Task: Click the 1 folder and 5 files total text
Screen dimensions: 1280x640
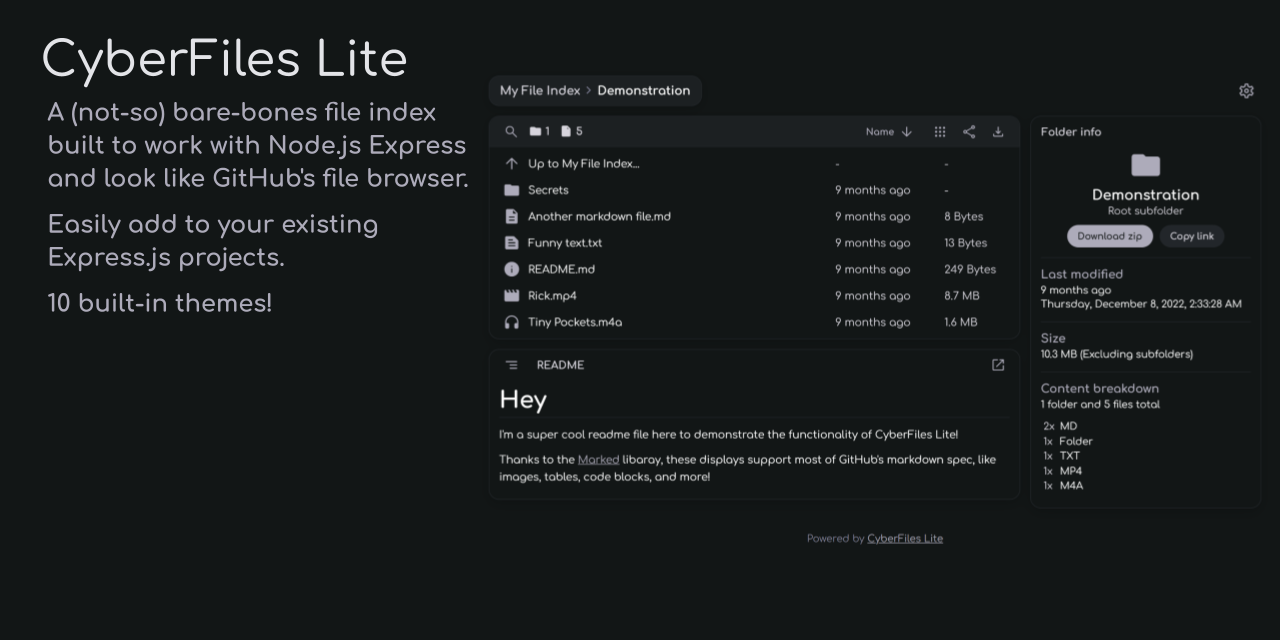Action: click(1100, 405)
